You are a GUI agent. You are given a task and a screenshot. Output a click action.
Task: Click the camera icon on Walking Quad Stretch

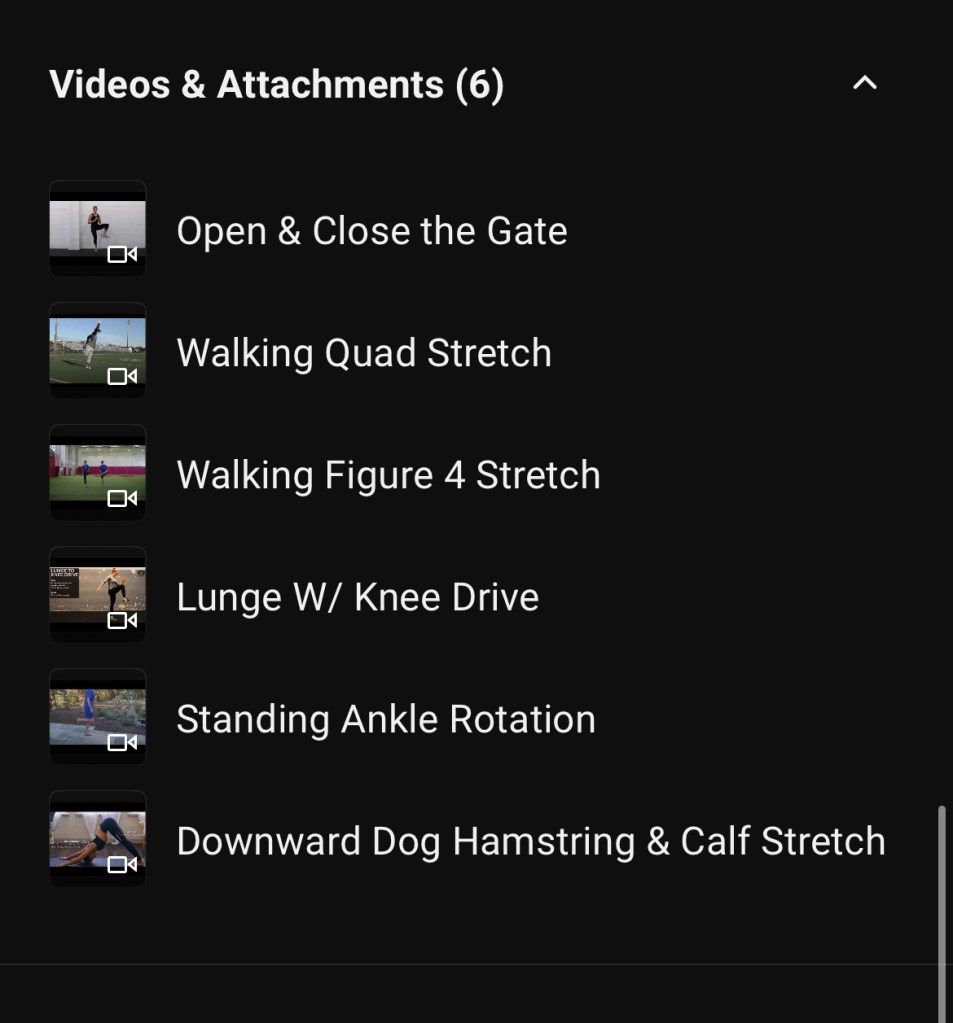point(122,376)
